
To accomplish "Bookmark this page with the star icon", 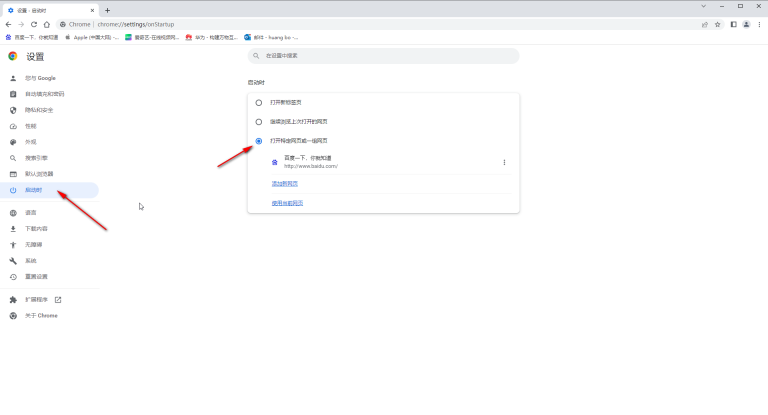I will point(718,24).
